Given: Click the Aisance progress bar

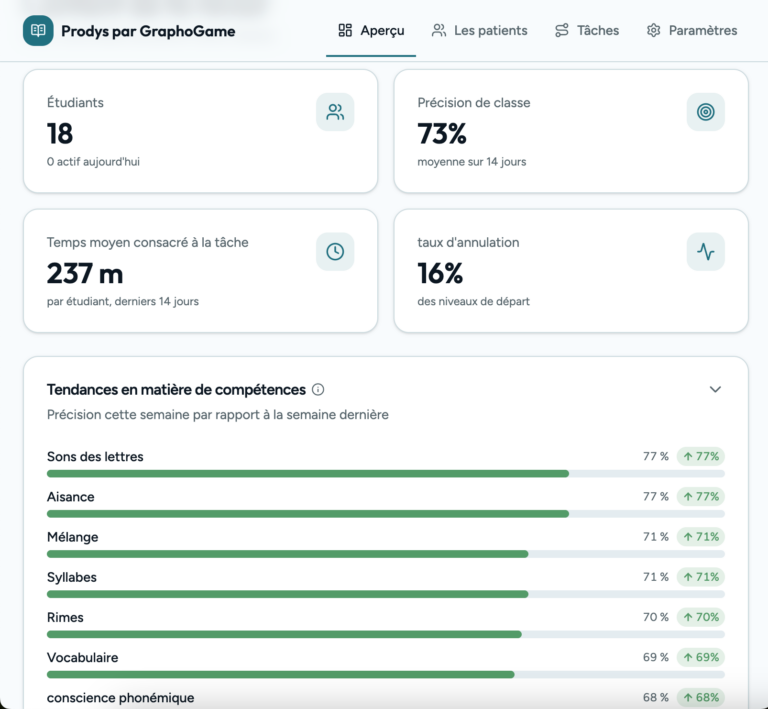Looking at the screenshot, I should point(385,514).
